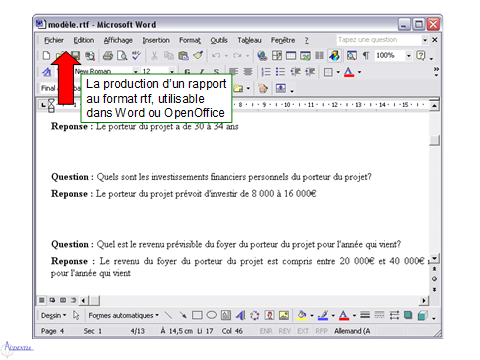Open the Insertion menu

coord(156,40)
